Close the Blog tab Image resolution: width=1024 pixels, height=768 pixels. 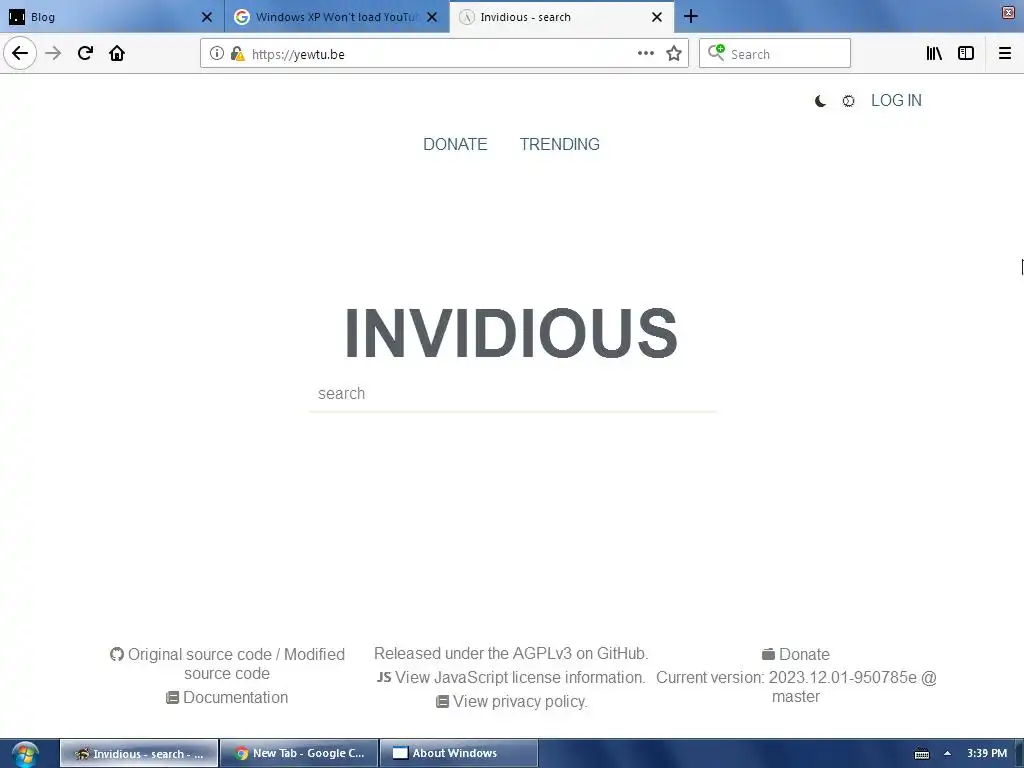point(206,17)
